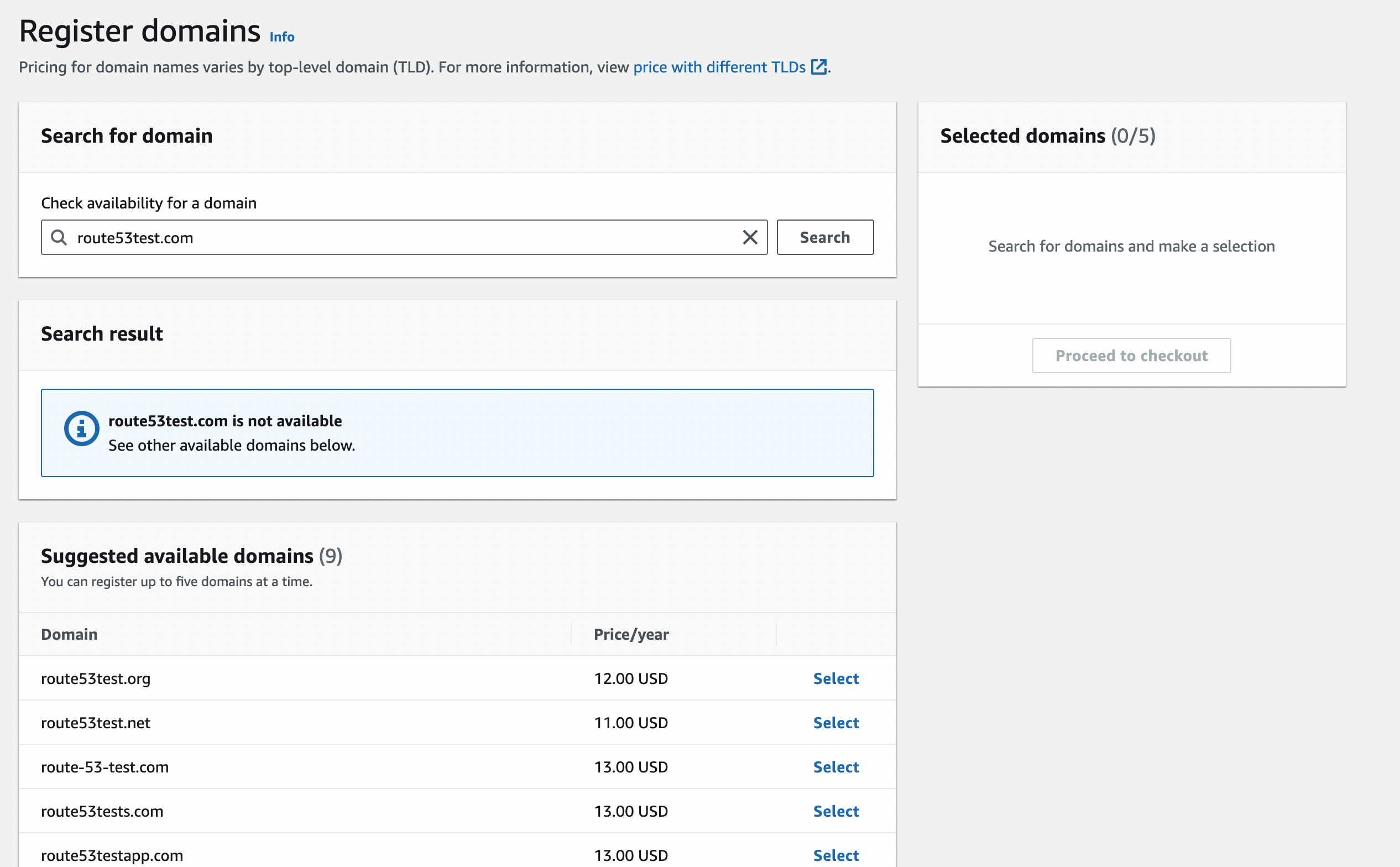The width and height of the screenshot is (1400, 867).
Task: Click the 12.00 USD price cell
Action: click(631, 678)
